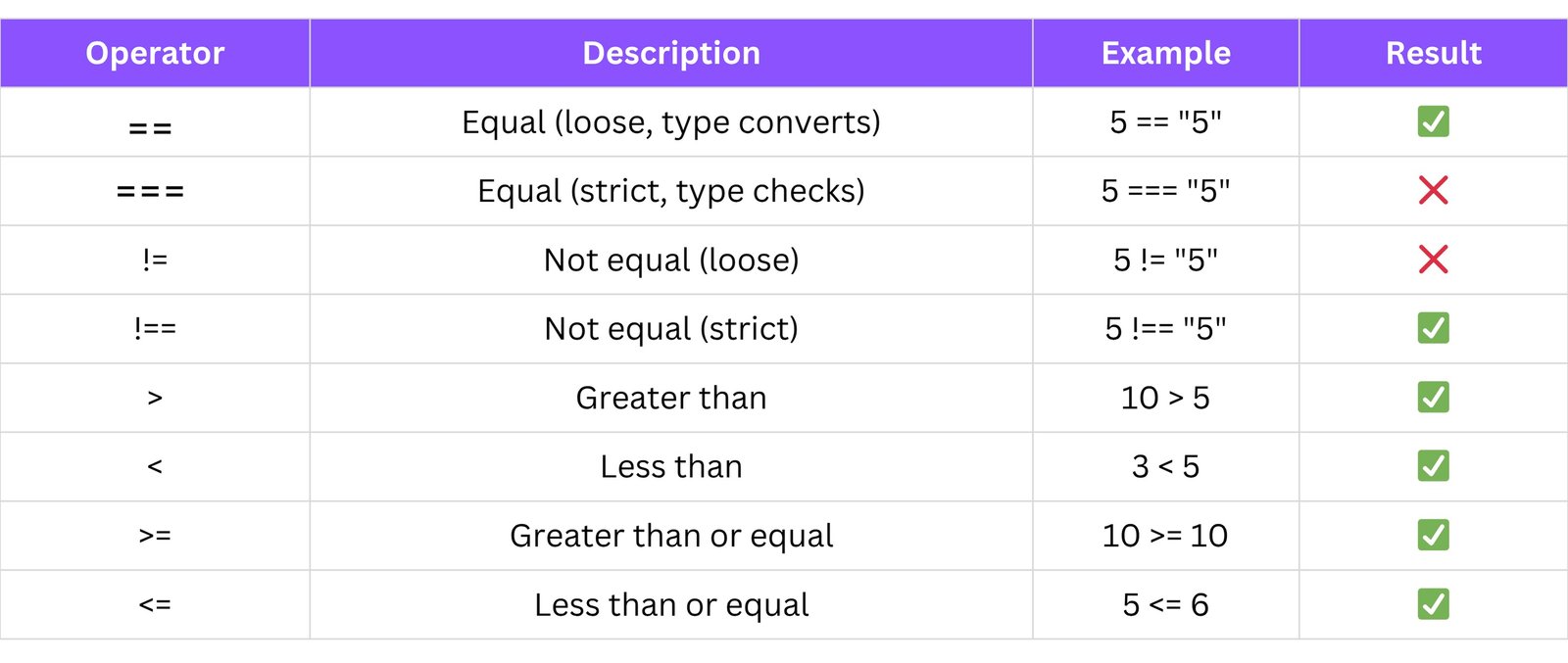This screenshot has height=663, width=1568.
Task: Click the example 5 <= 6
Action: click(x=1165, y=605)
